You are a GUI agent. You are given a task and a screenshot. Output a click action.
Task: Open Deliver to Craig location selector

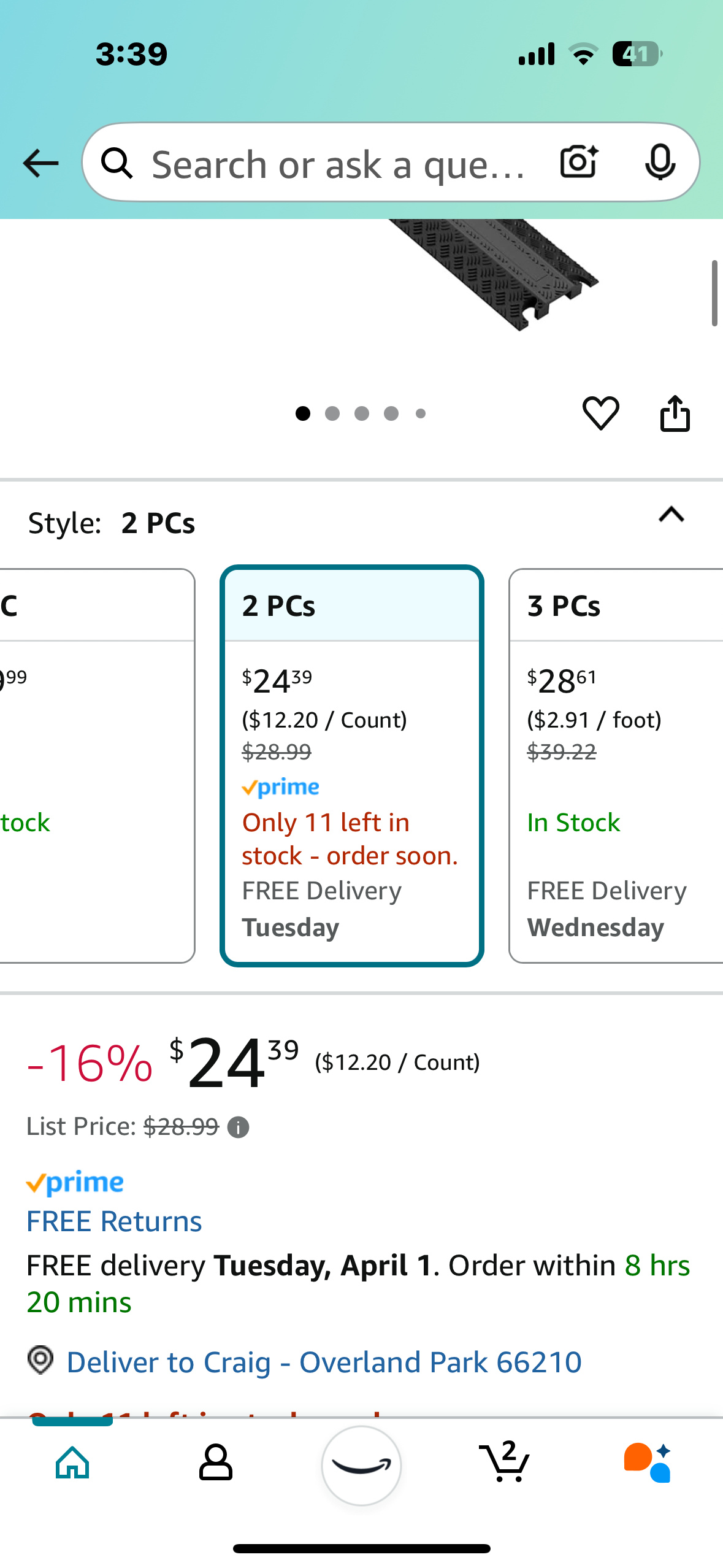324,1362
